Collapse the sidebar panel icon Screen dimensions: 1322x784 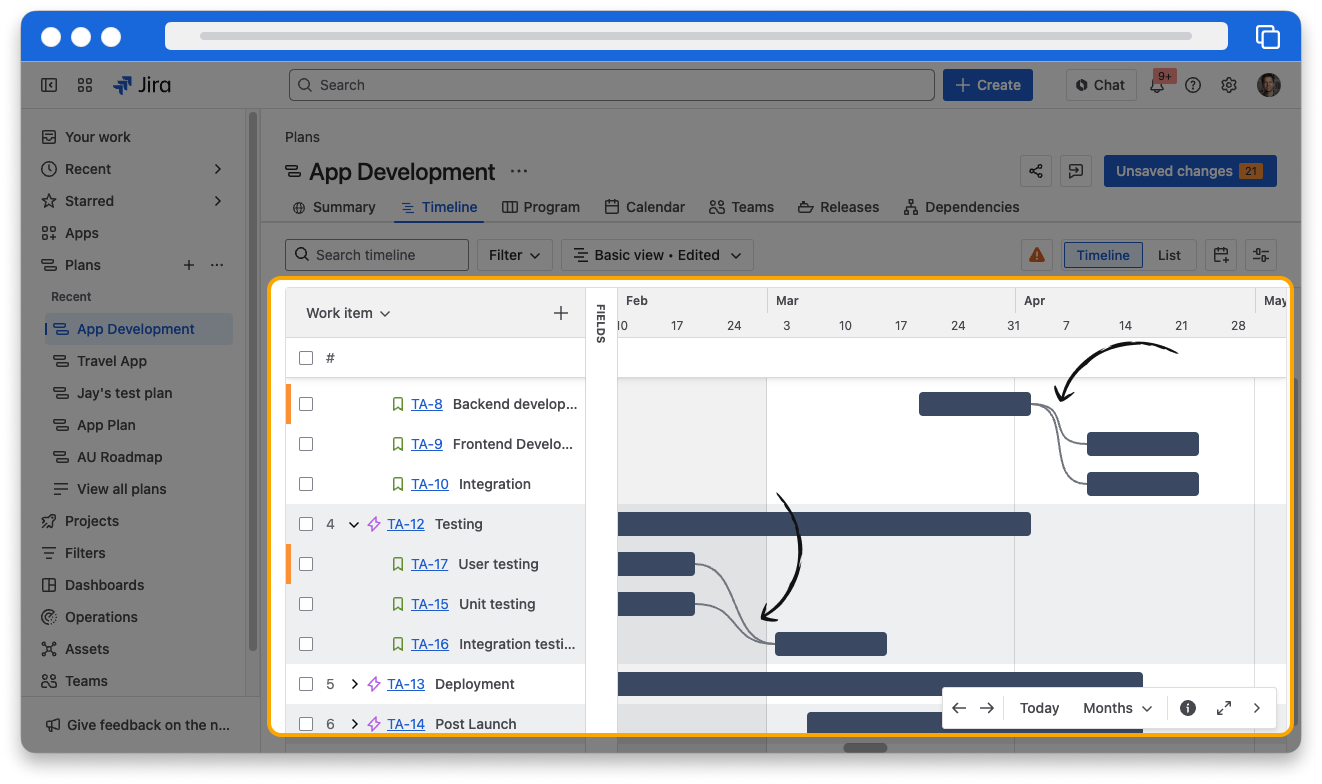tap(49, 85)
